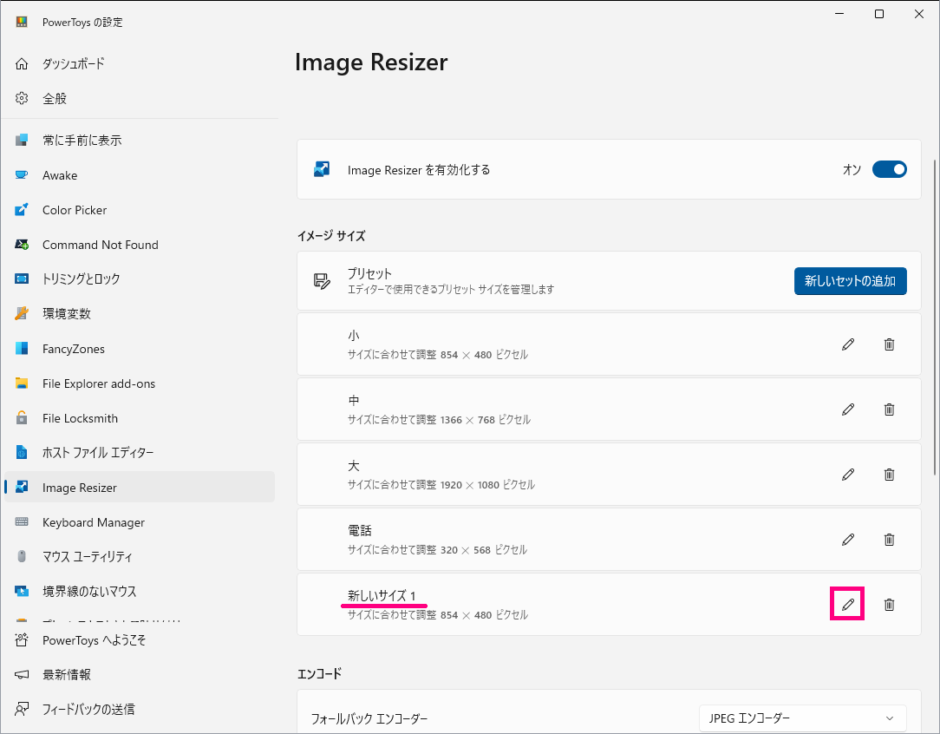Open マウス ユーティリティ page

tap(139, 556)
